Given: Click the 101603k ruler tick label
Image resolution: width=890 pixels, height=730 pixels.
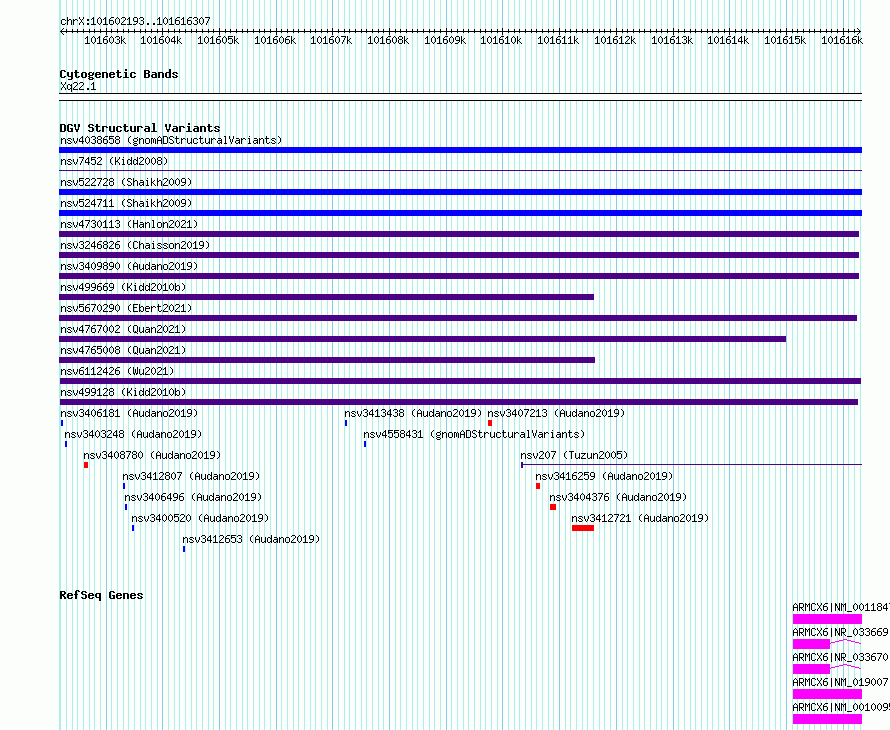Looking at the screenshot, I should click(x=105, y=40).
